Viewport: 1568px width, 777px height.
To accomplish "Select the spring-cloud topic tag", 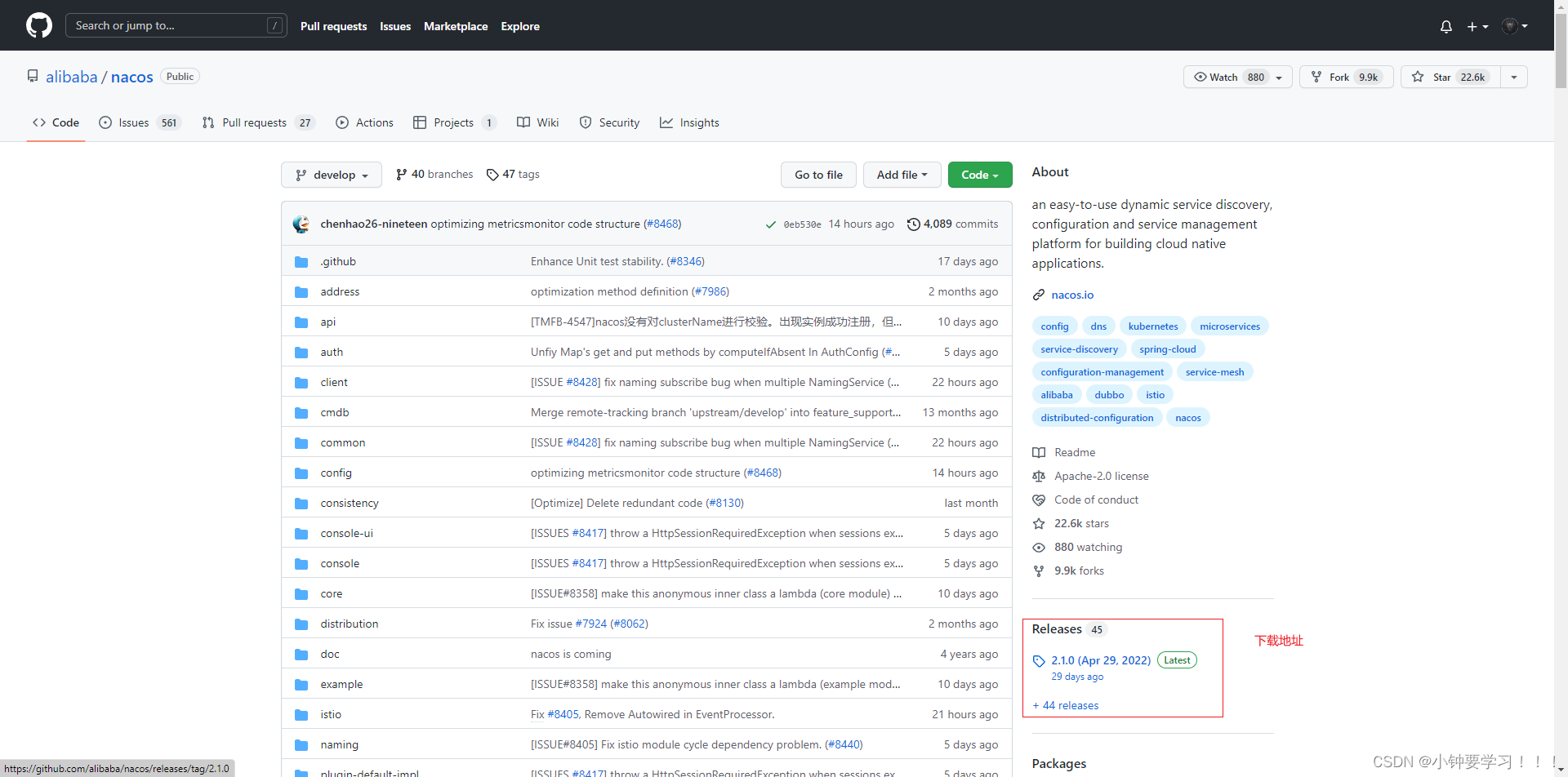I will point(1167,349).
